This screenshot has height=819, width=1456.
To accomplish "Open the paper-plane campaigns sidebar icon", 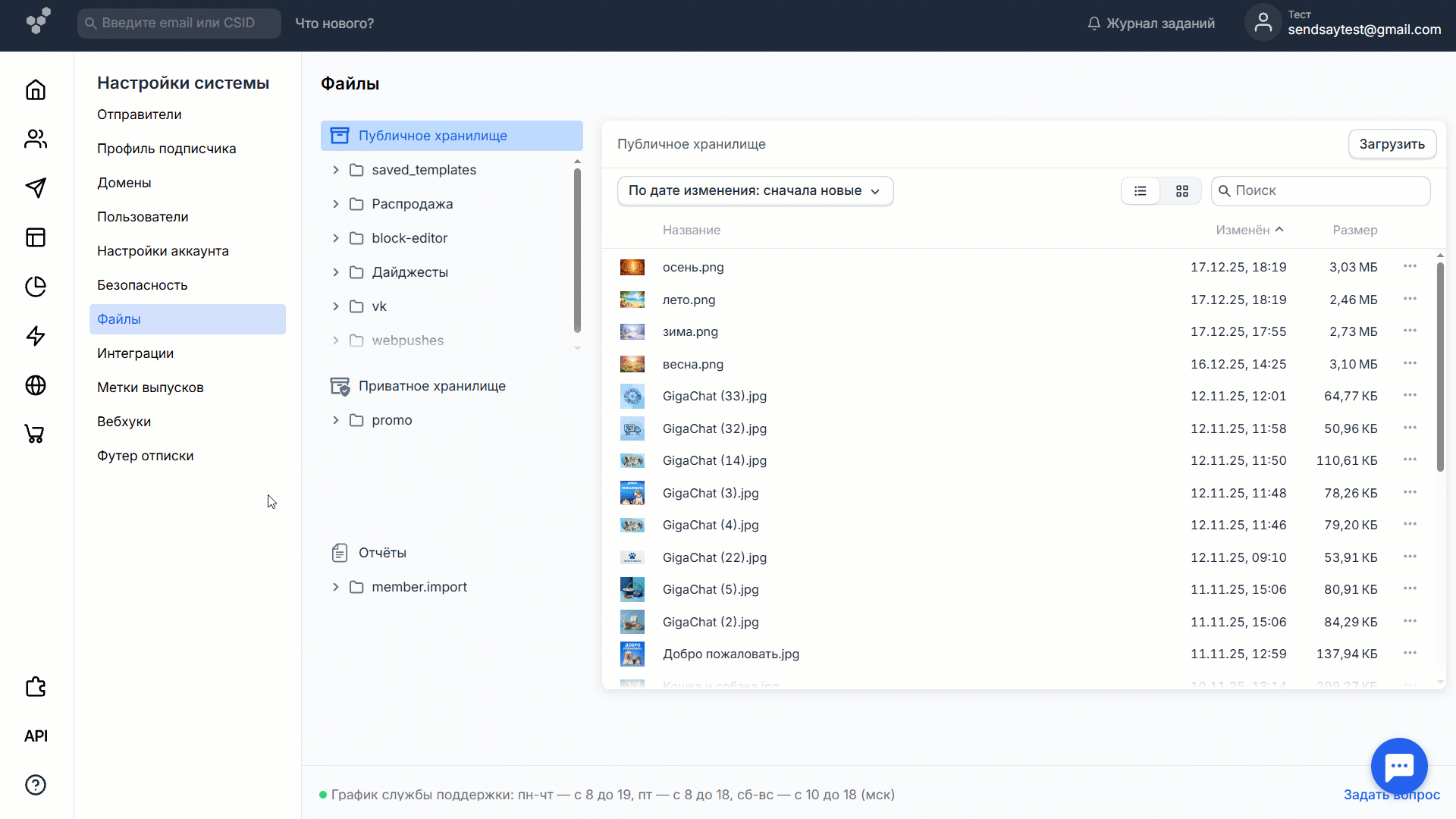I will (36, 188).
